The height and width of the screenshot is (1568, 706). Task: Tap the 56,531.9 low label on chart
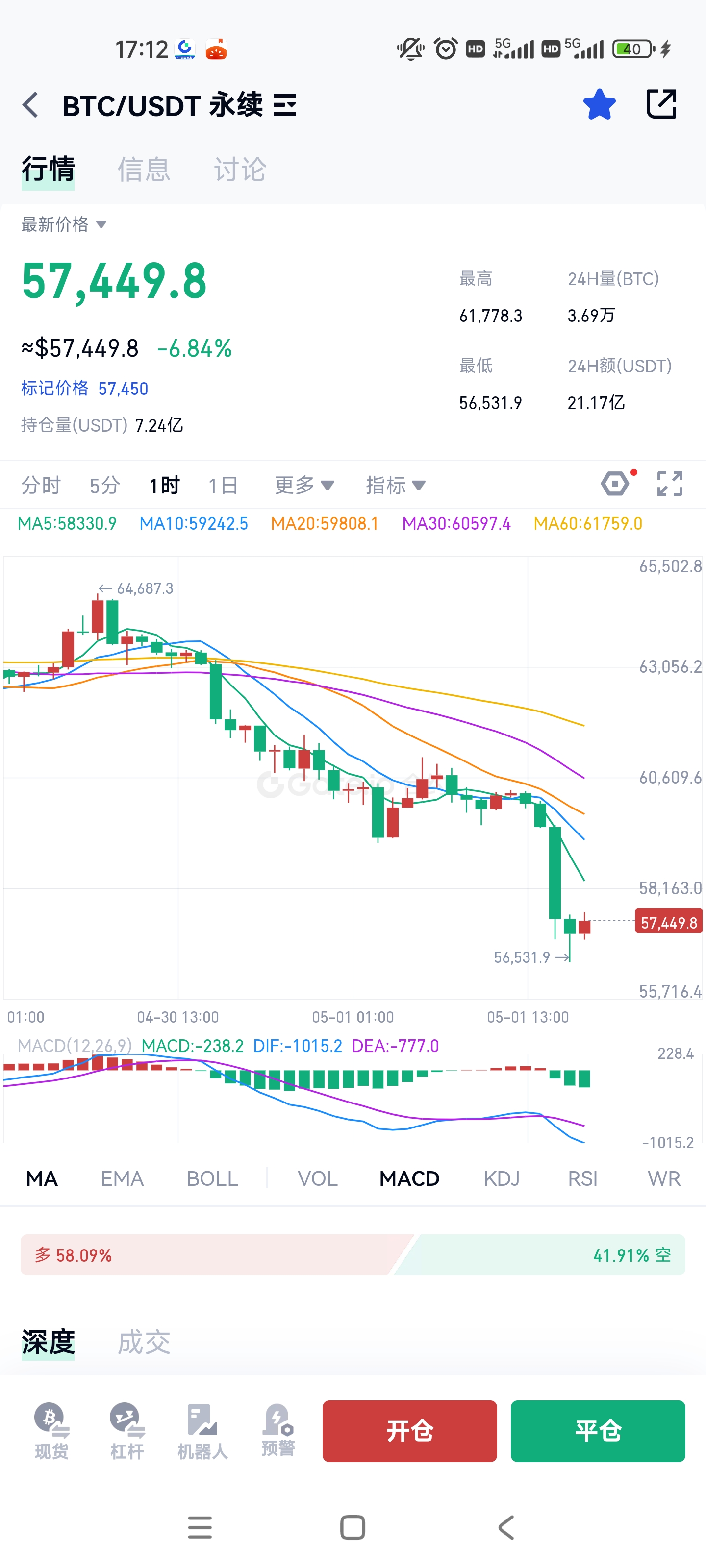pos(531,957)
